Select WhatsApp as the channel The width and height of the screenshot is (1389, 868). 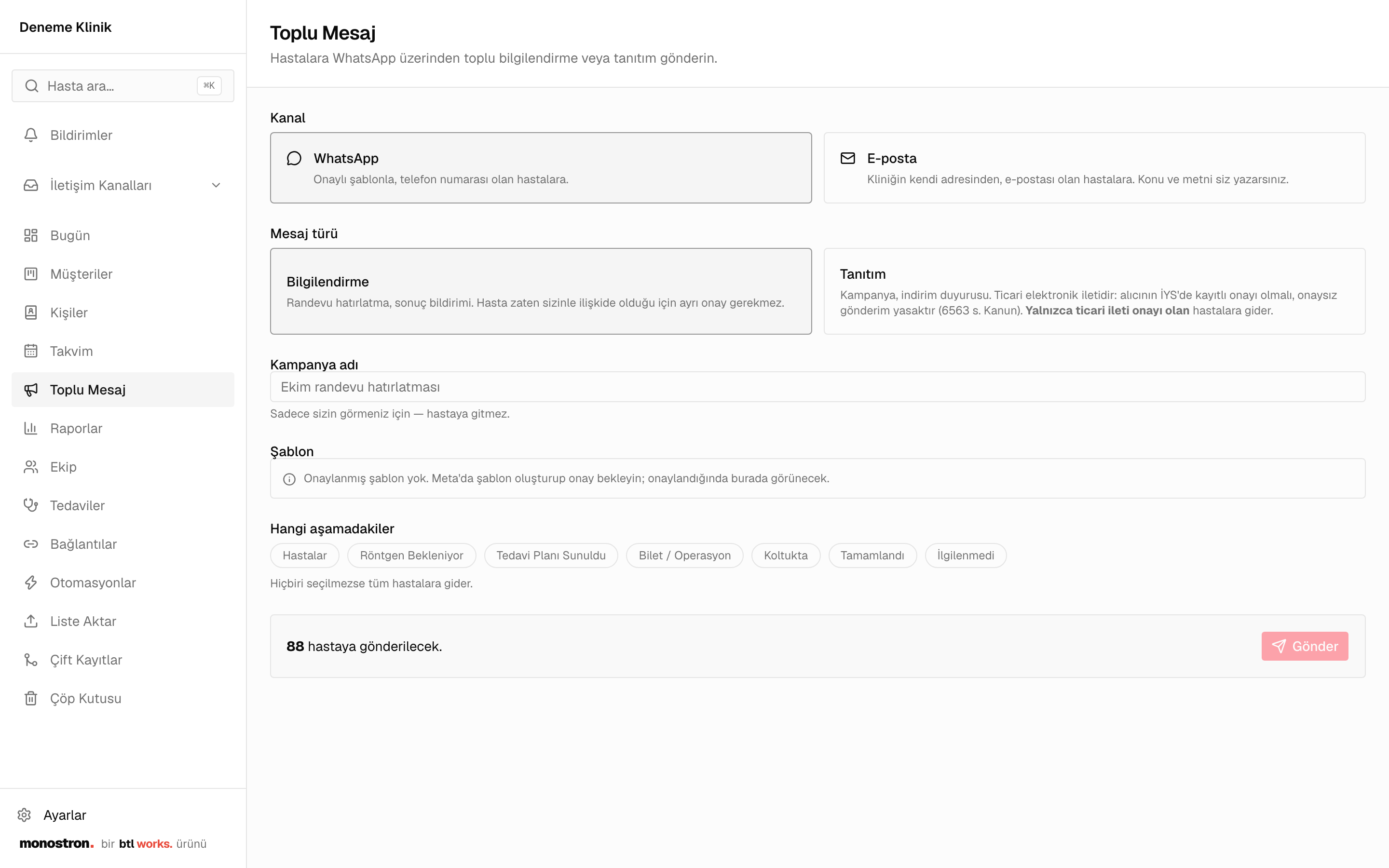point(541,168)
